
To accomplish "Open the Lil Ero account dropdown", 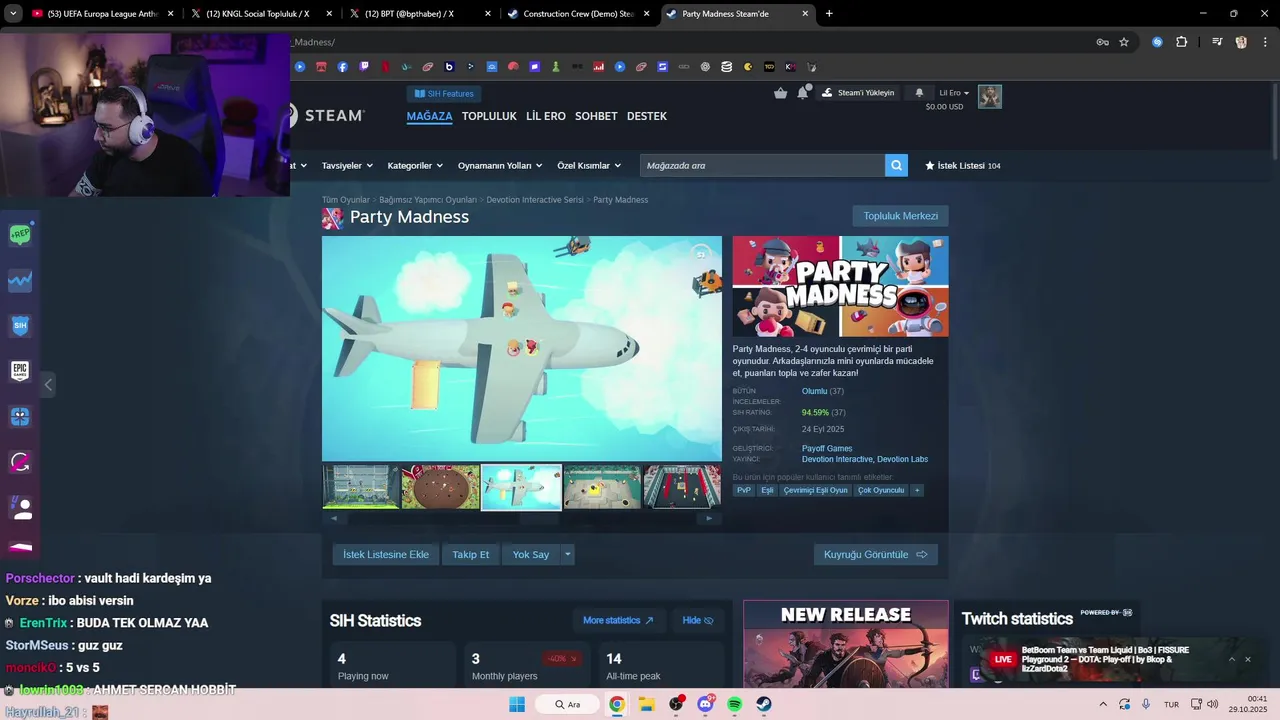I will [954, 93].
